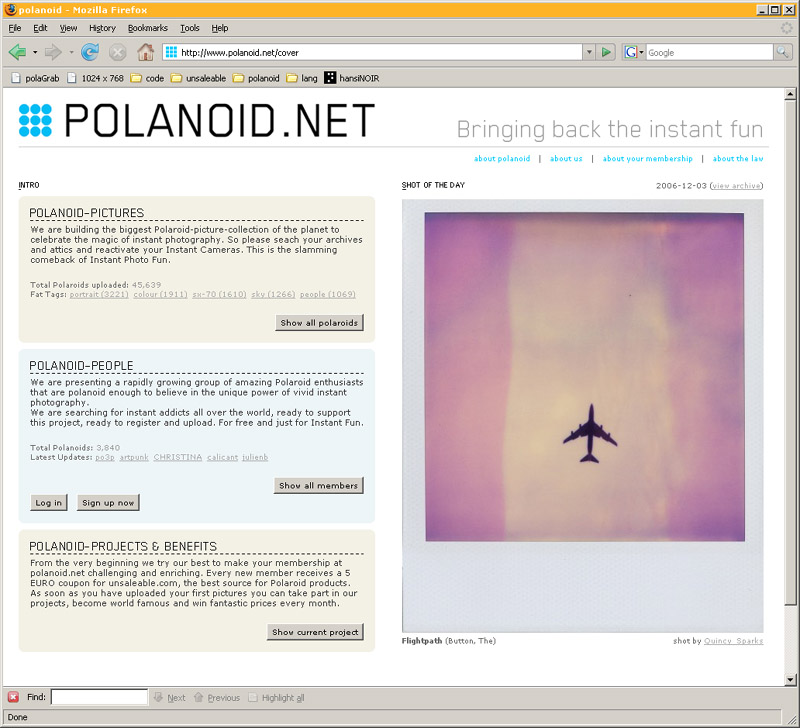The height and width of the screenshot is (728, 800).
Task: Click into the Google search box
Action: click(x=709, y=52)
